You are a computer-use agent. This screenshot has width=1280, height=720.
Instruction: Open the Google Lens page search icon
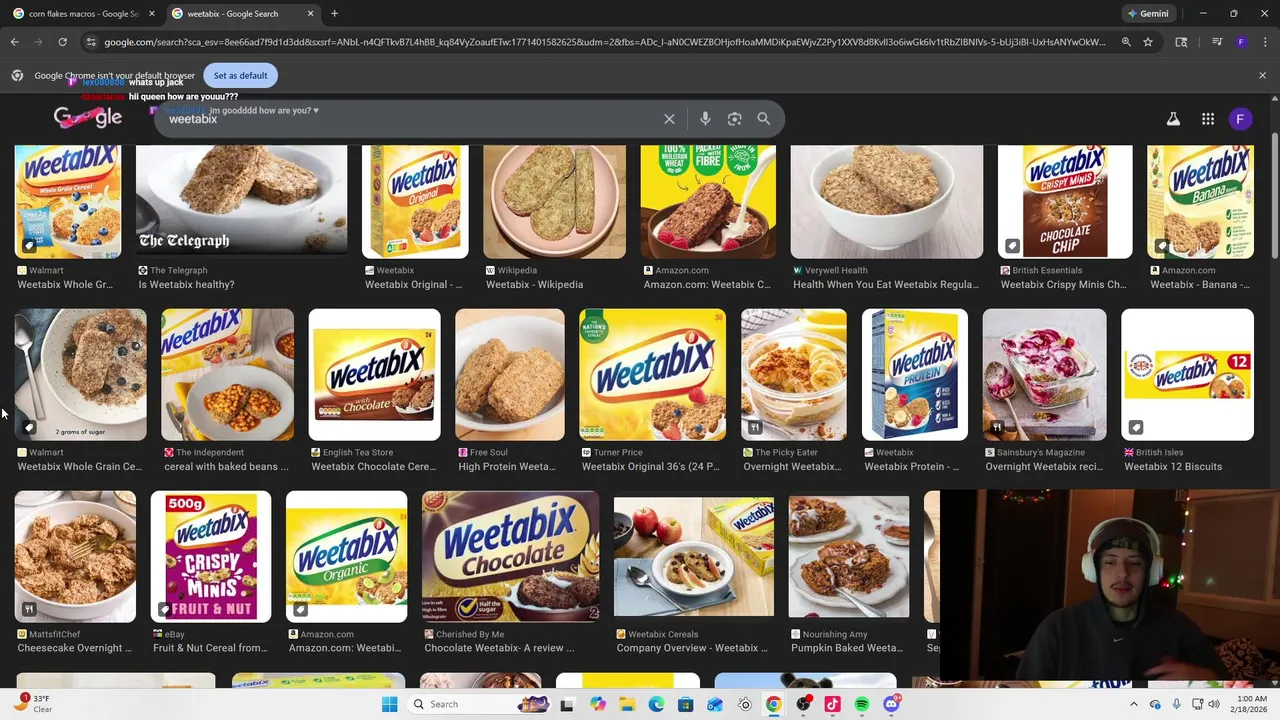click(x=1181, y=42)
